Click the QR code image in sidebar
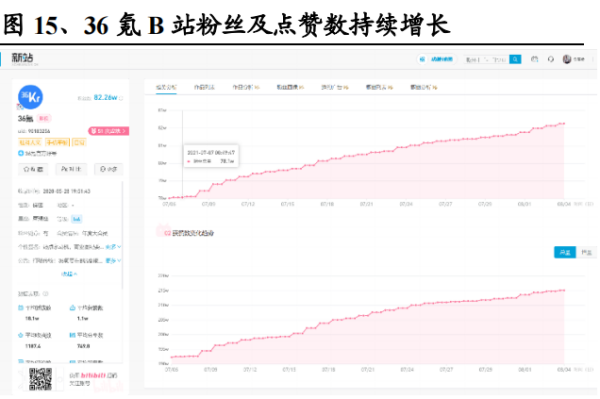The image size is (600, 399). (x=40, y=379)
